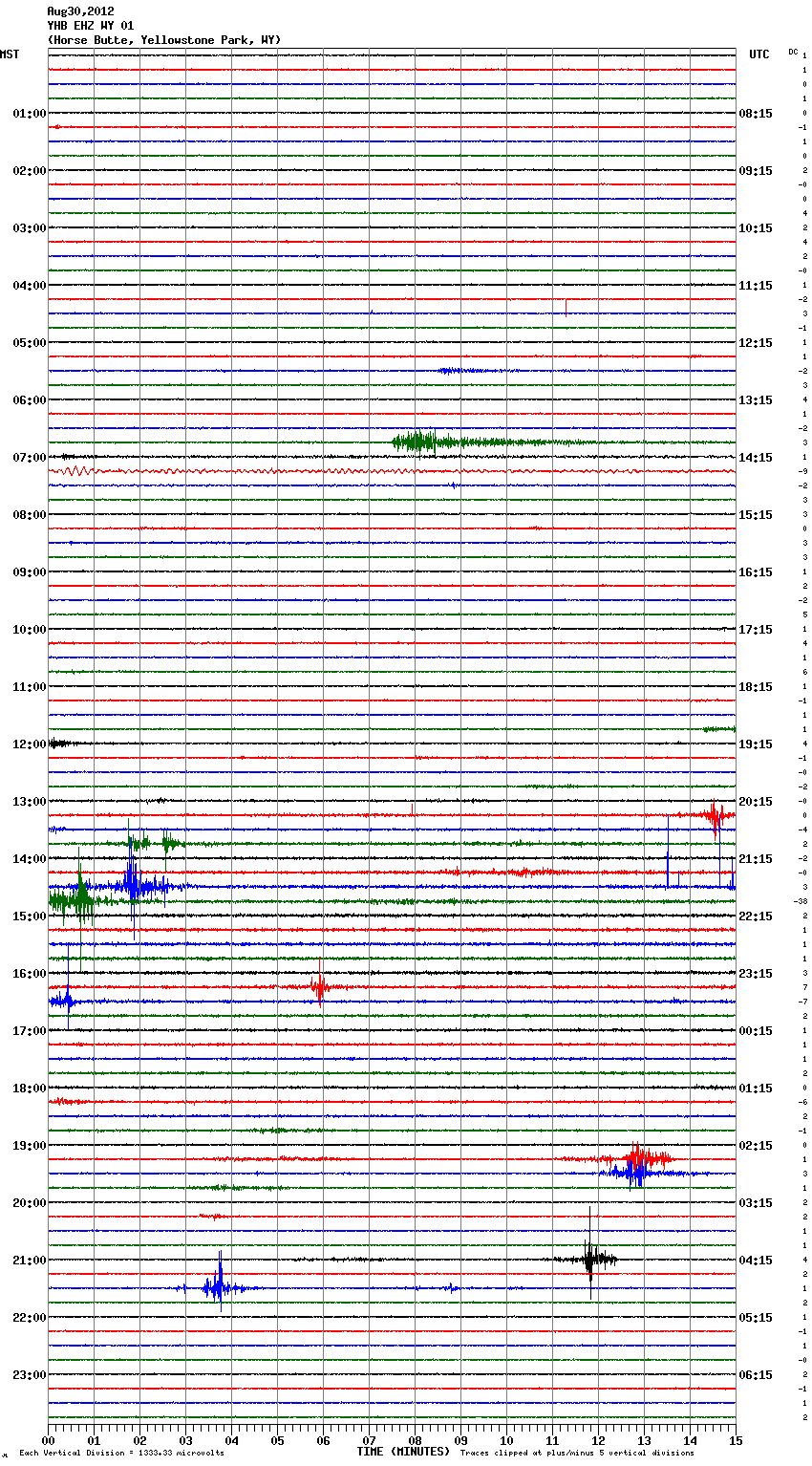This screenshot has height=1466, width=812.
Task: Select the 06:00 MST time label
Action: pos(30,400)
